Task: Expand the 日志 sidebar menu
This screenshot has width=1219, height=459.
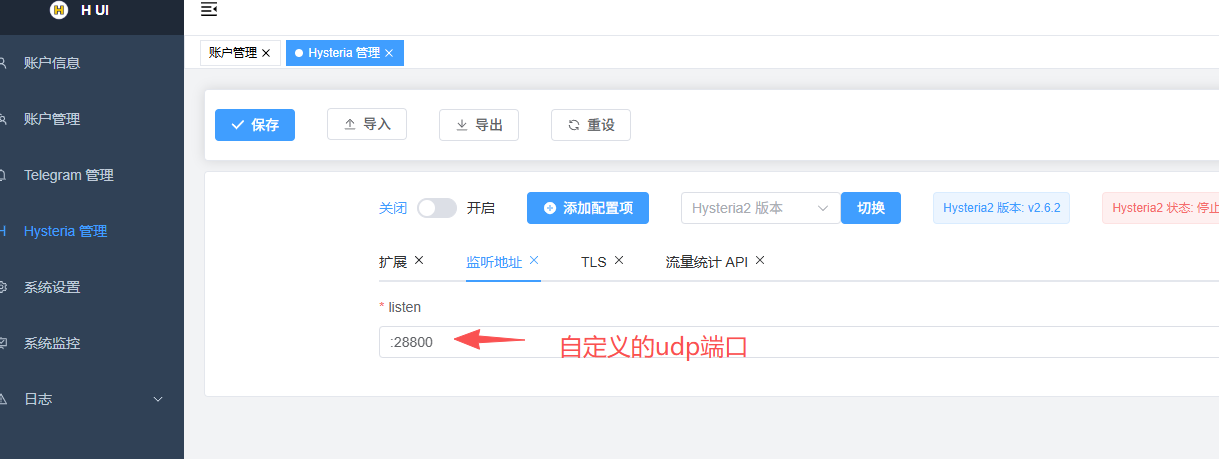Action: (x=92, y=399)
